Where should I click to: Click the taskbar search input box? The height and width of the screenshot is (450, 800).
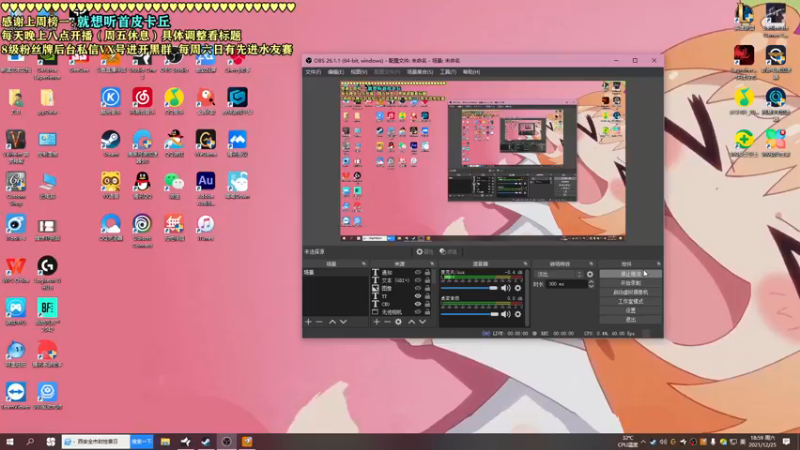click(x=96, y=442)
